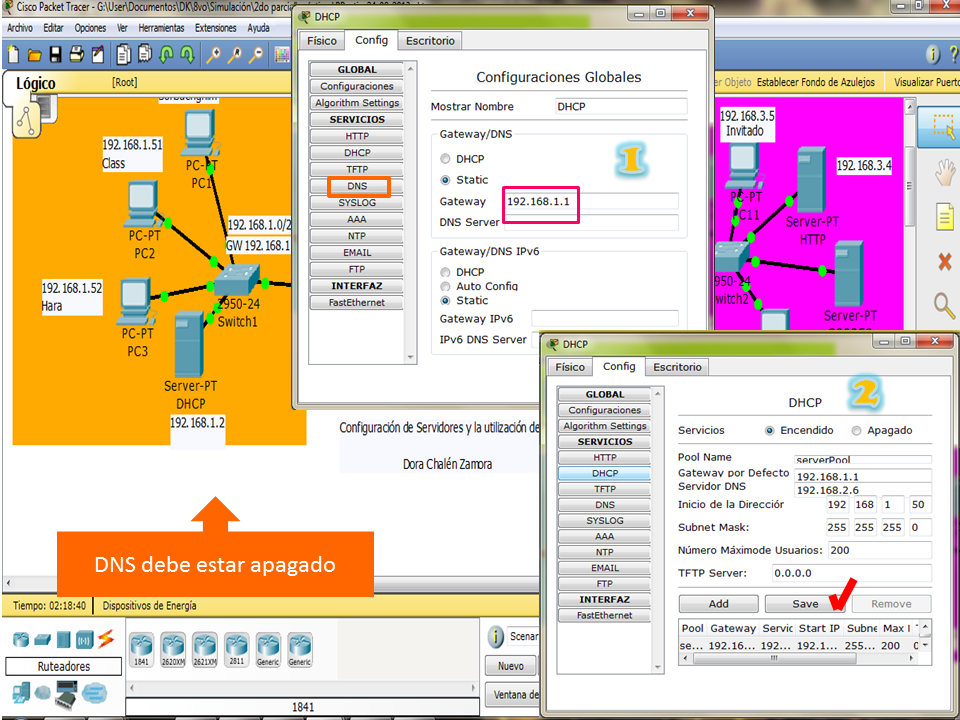Screen dimensions: 960x720
Task: Click the Lógico workspace topology icon
Action: click(x=26, y=120)
